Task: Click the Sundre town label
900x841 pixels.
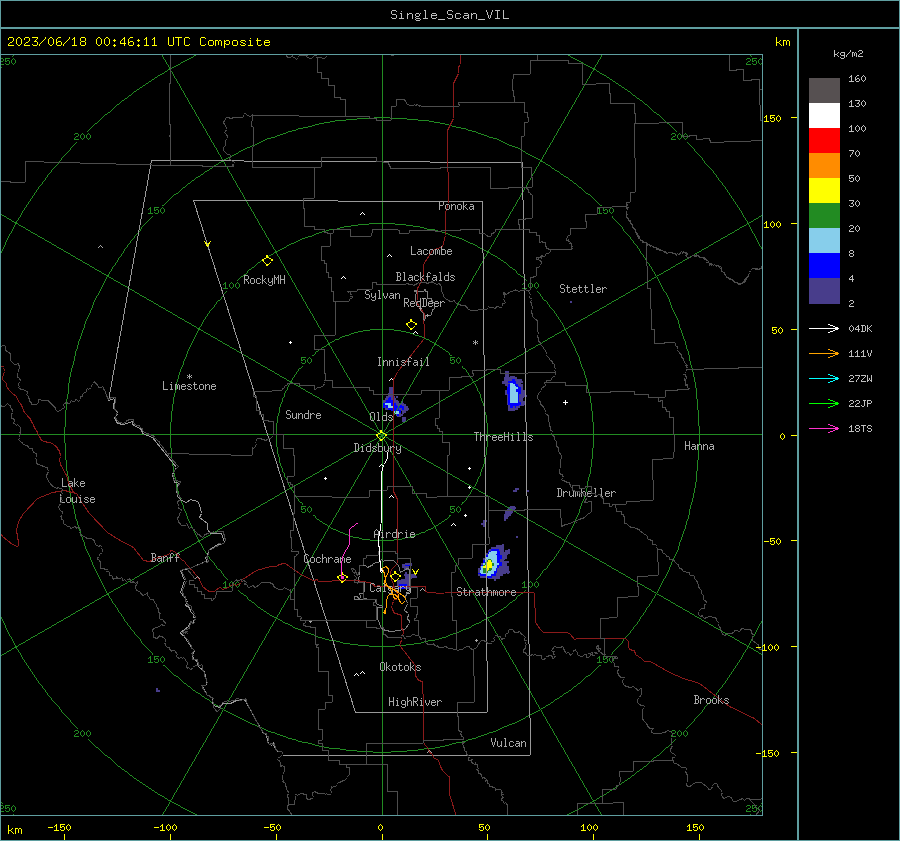Action: pos(303,415)
